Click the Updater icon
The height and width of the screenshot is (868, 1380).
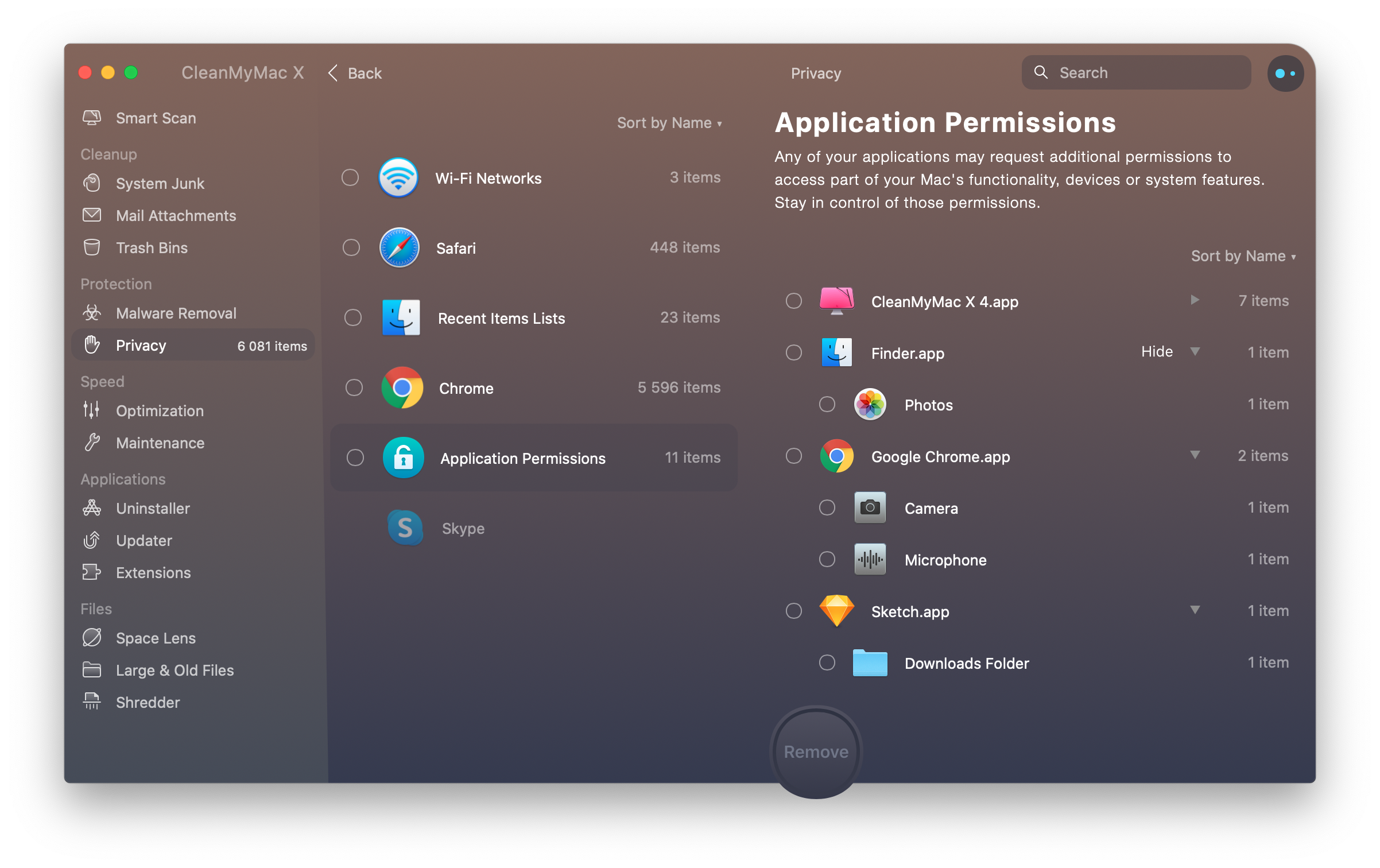[x=92, y=540]
